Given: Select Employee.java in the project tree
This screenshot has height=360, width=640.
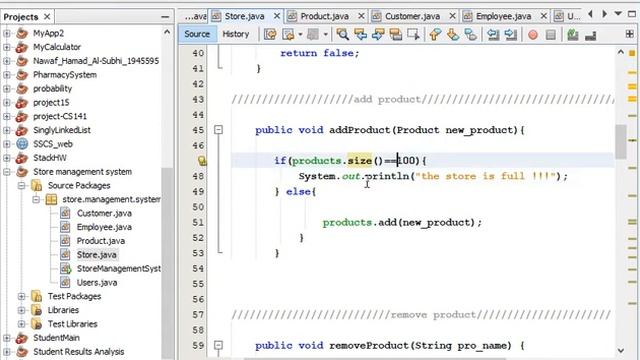Looking at the screenshot, I should (x=104, y=227).
